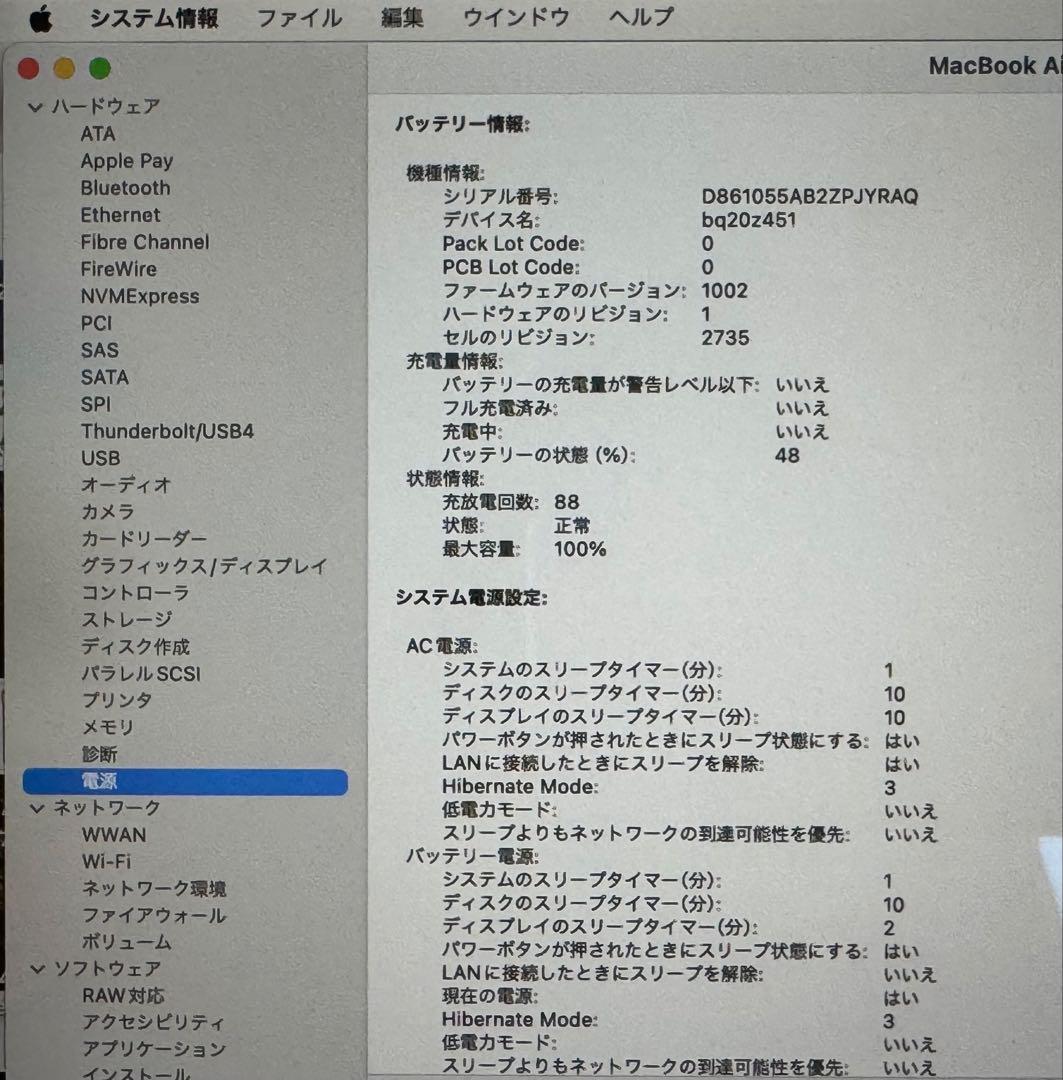Select the highlighted 電源 item
Image resolution: width=1063 pixels, height=1080 pixels.
(185, 782)
